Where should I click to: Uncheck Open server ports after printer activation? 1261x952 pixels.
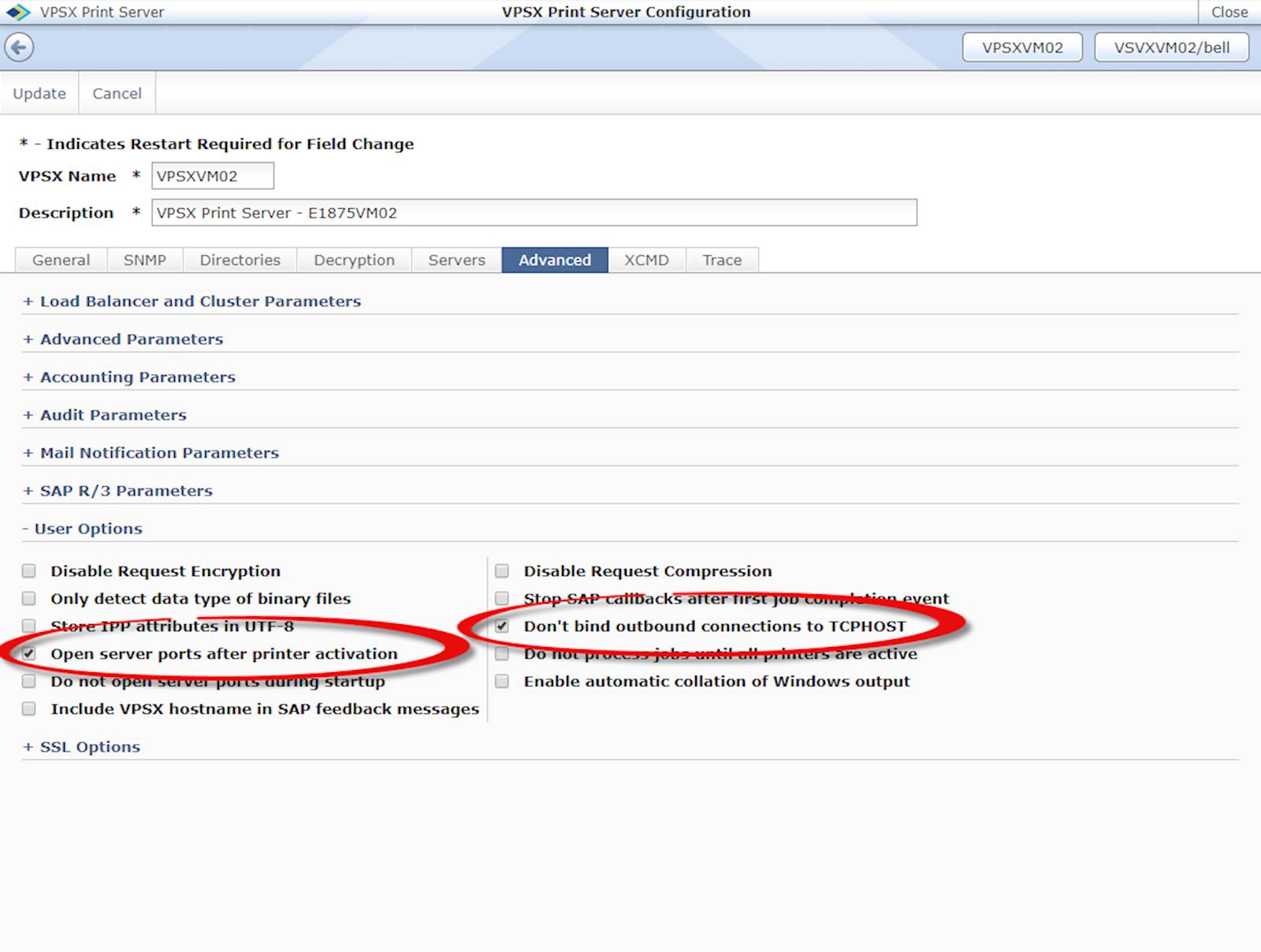coord(29,653)
